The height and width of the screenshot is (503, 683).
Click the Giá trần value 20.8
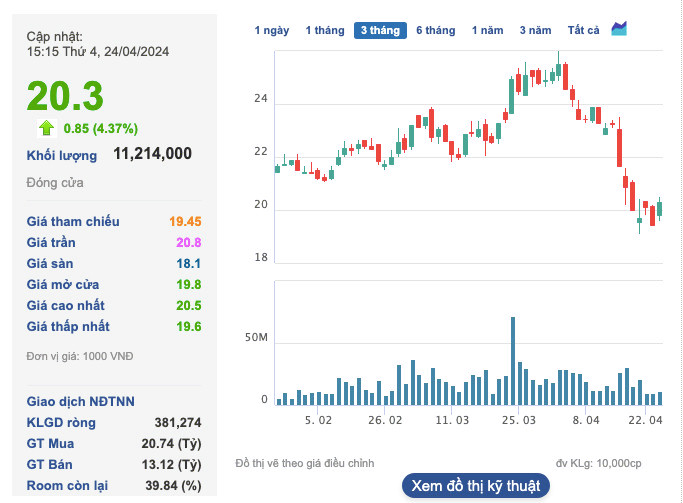(x=188, y=242)
